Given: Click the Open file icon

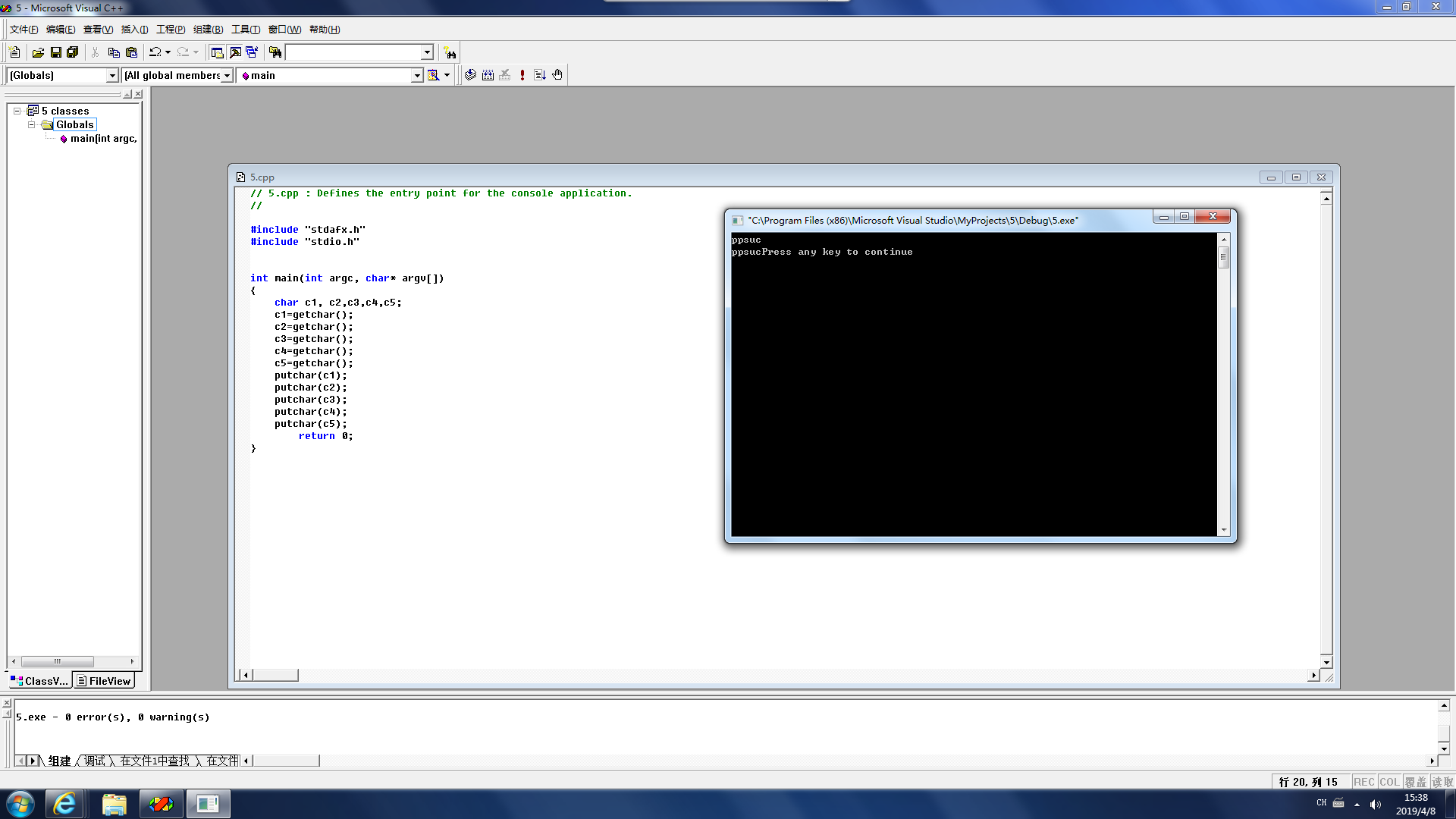Looking at the screenshot, I should [38, 52].
